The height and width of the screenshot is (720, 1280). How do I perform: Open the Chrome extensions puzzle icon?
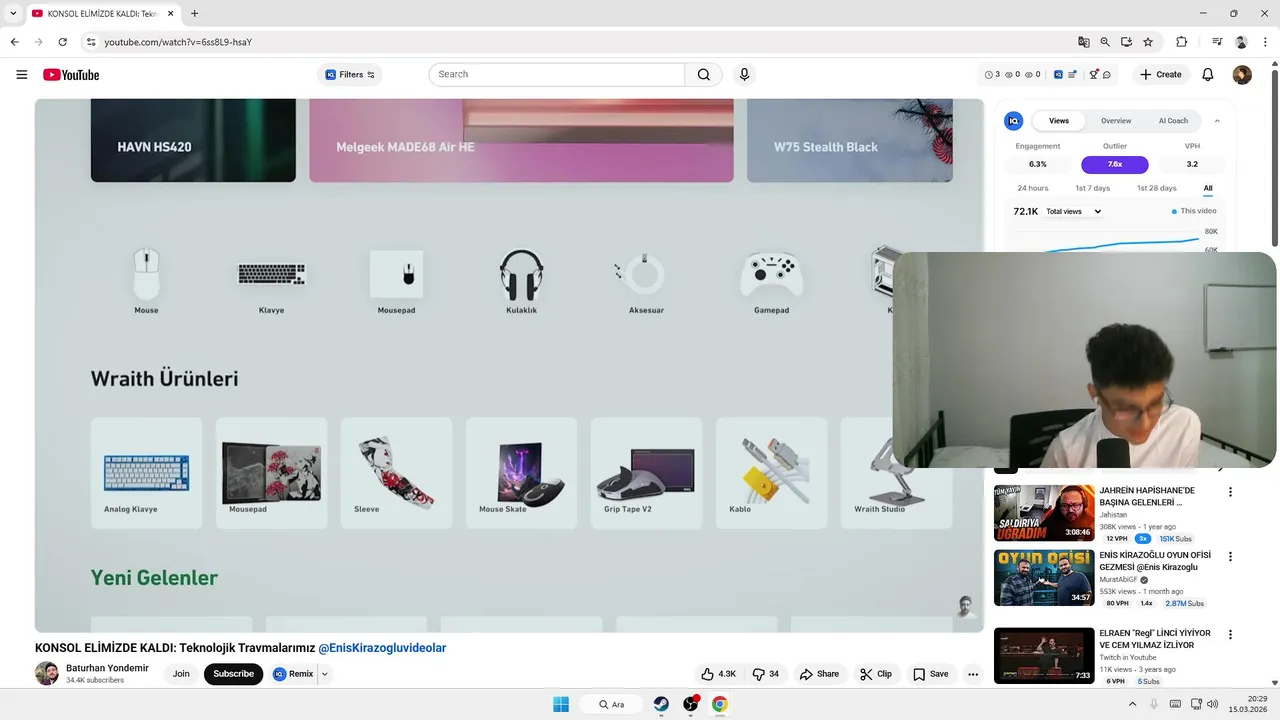click(1182, 42)
